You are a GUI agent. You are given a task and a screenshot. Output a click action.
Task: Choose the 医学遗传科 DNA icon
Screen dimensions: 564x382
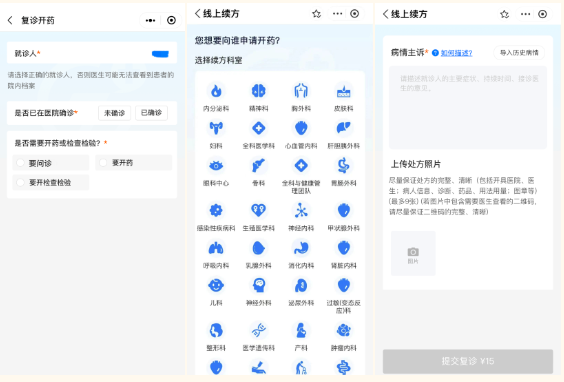(258, 331)
